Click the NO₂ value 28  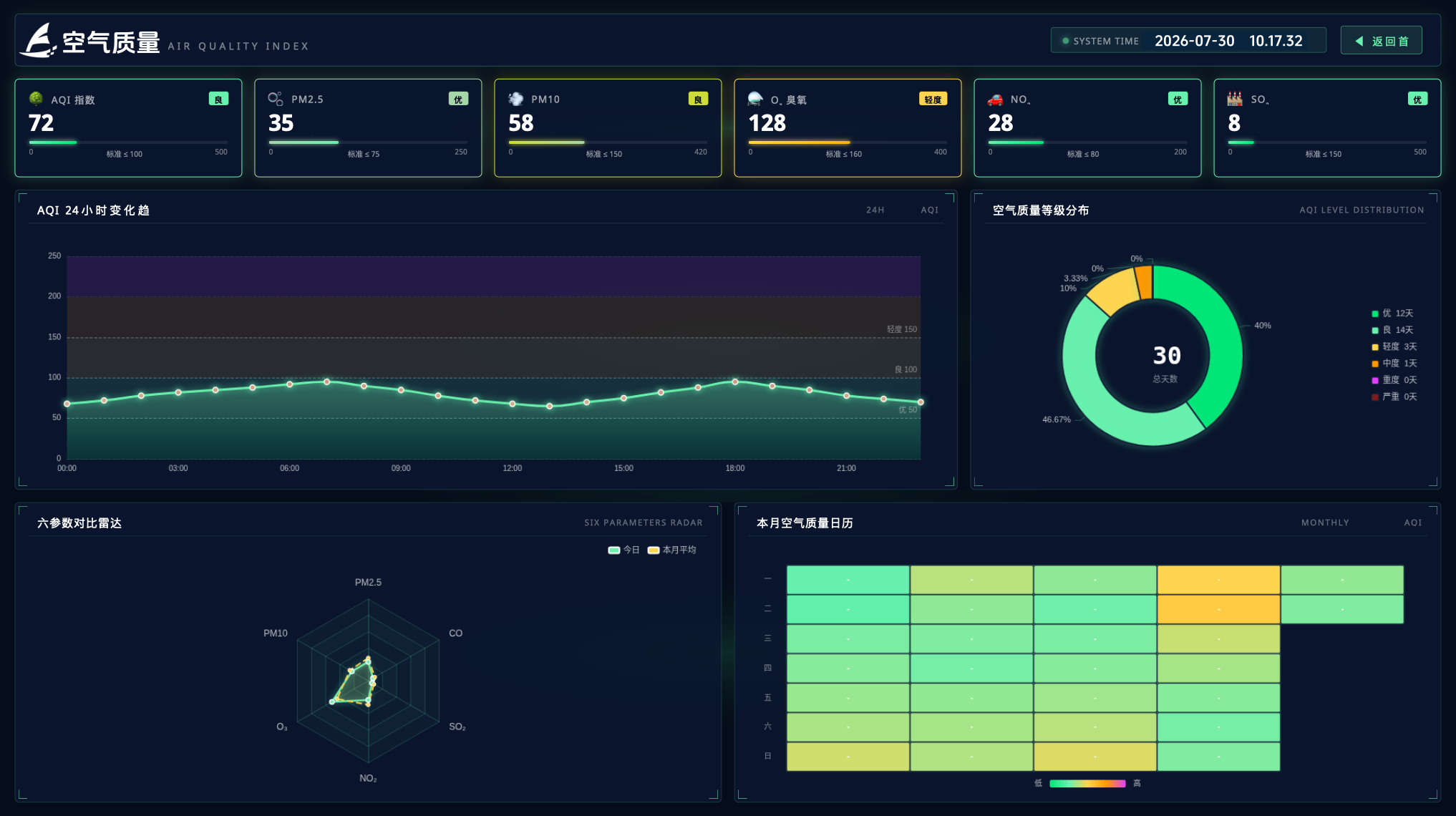[1001, 123]
